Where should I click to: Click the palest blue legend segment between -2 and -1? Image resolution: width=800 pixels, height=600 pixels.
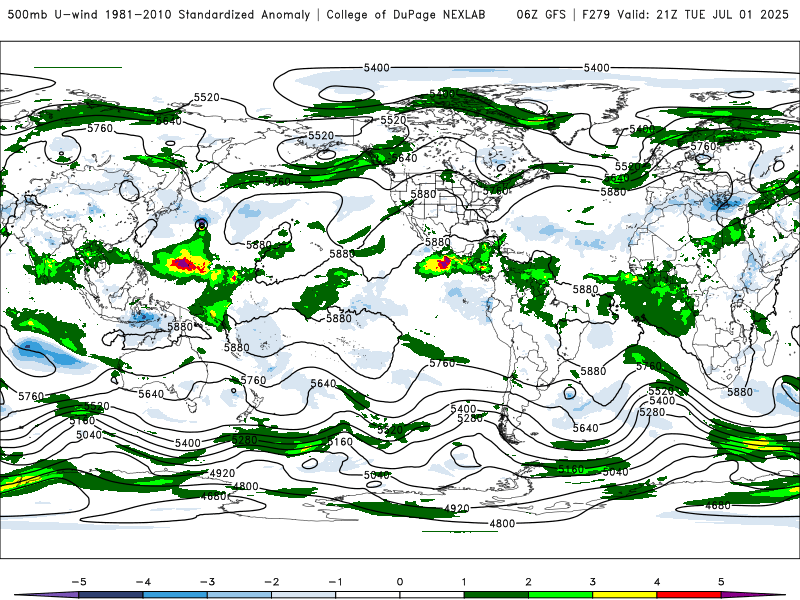pos(304,595)
